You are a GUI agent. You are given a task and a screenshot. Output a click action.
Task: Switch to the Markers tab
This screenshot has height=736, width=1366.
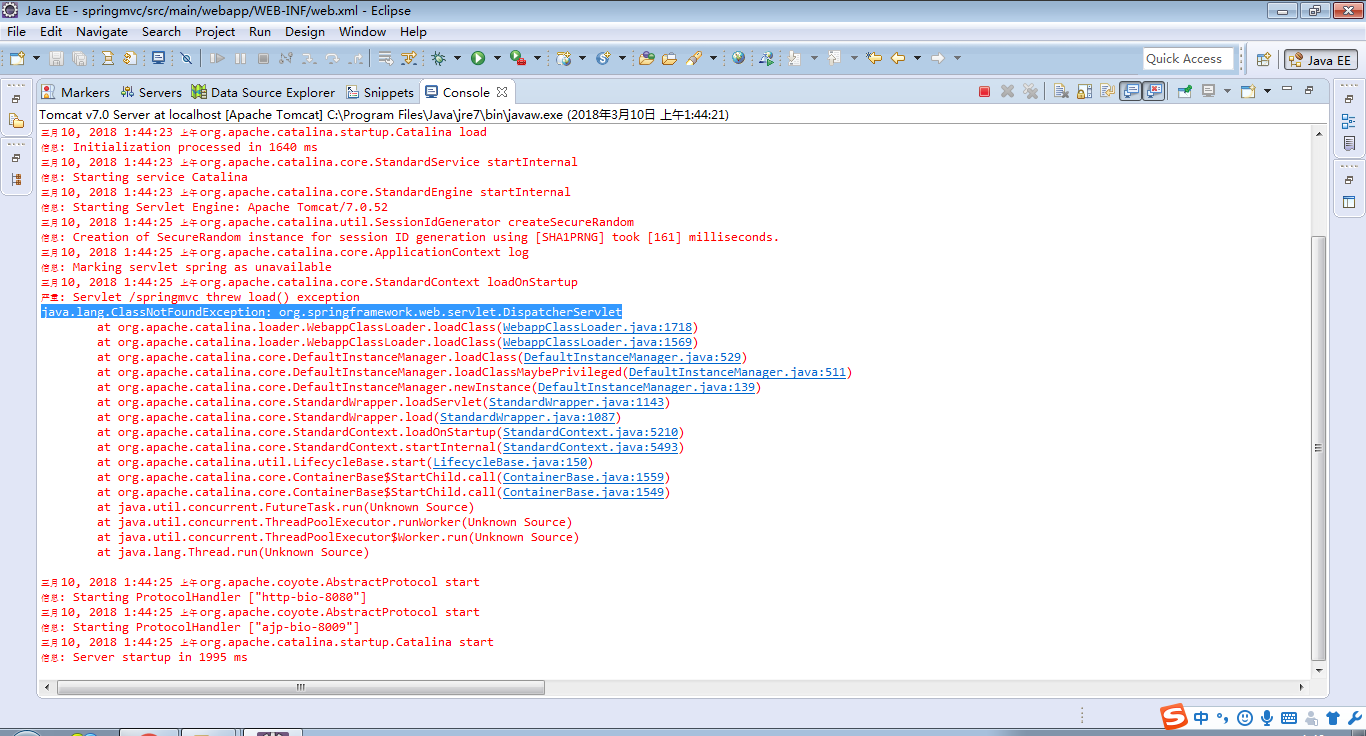tap(76, 92)
